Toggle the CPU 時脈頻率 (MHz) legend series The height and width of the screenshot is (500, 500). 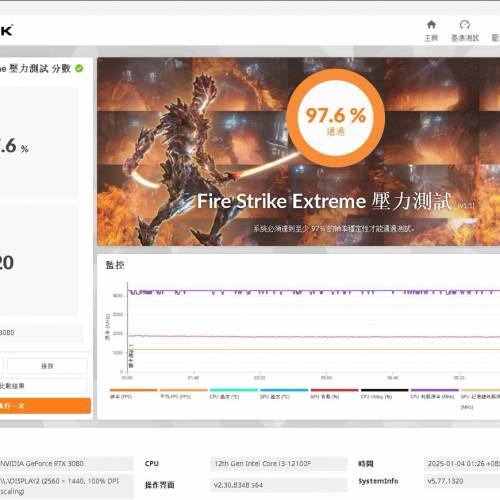click(x=435, y=394)
